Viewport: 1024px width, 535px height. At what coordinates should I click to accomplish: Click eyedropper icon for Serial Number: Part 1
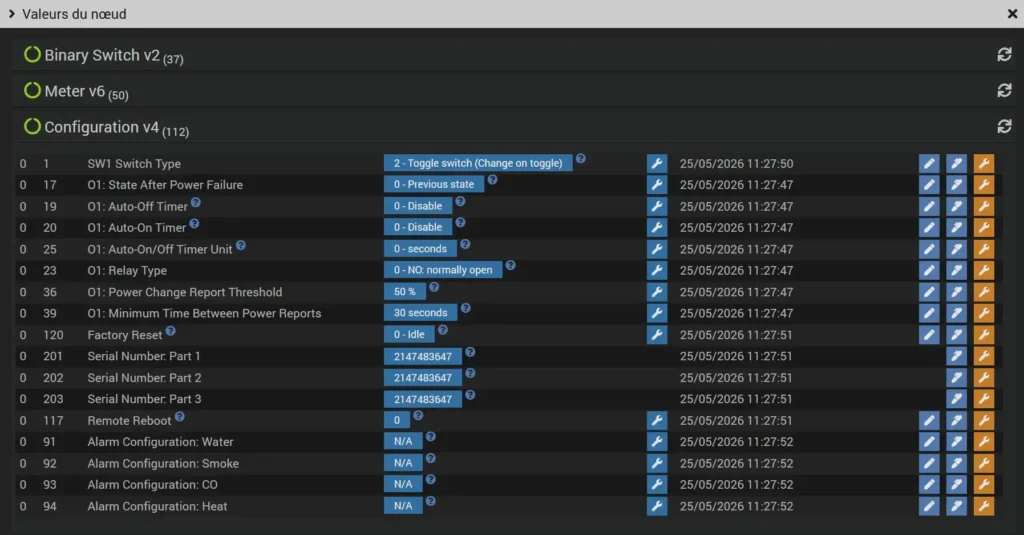click(956, 356)
